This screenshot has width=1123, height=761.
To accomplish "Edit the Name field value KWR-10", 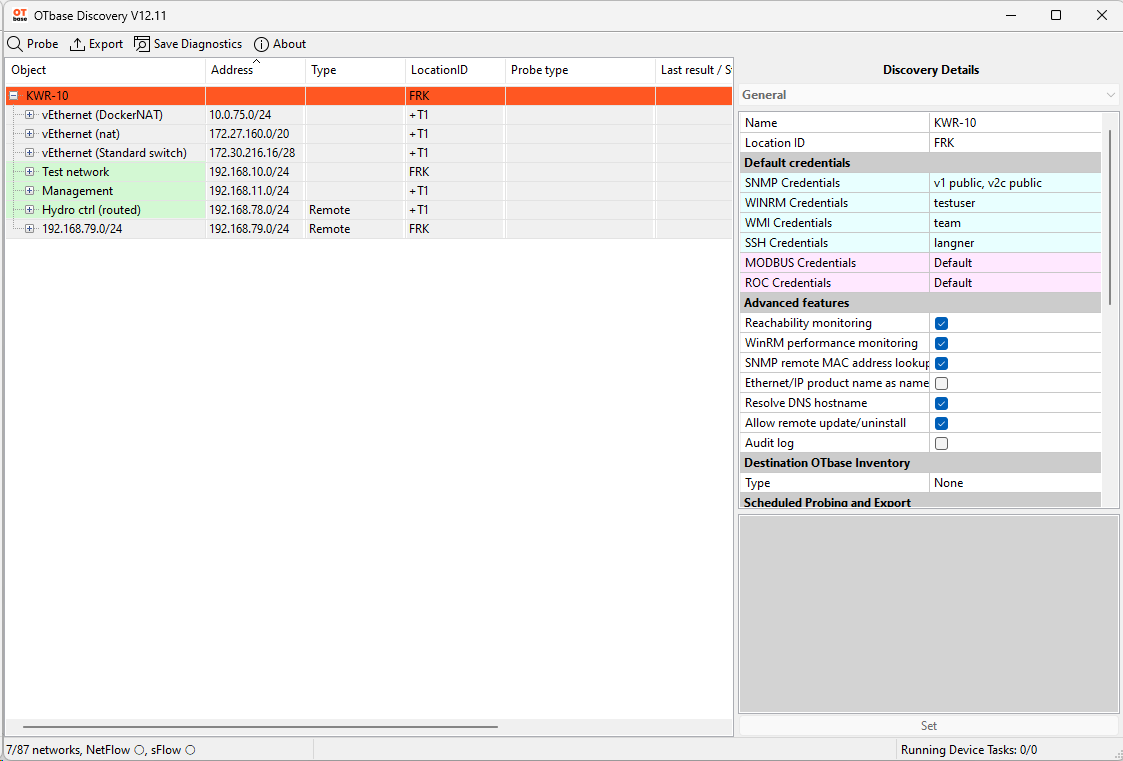I will coord(1015,122).
